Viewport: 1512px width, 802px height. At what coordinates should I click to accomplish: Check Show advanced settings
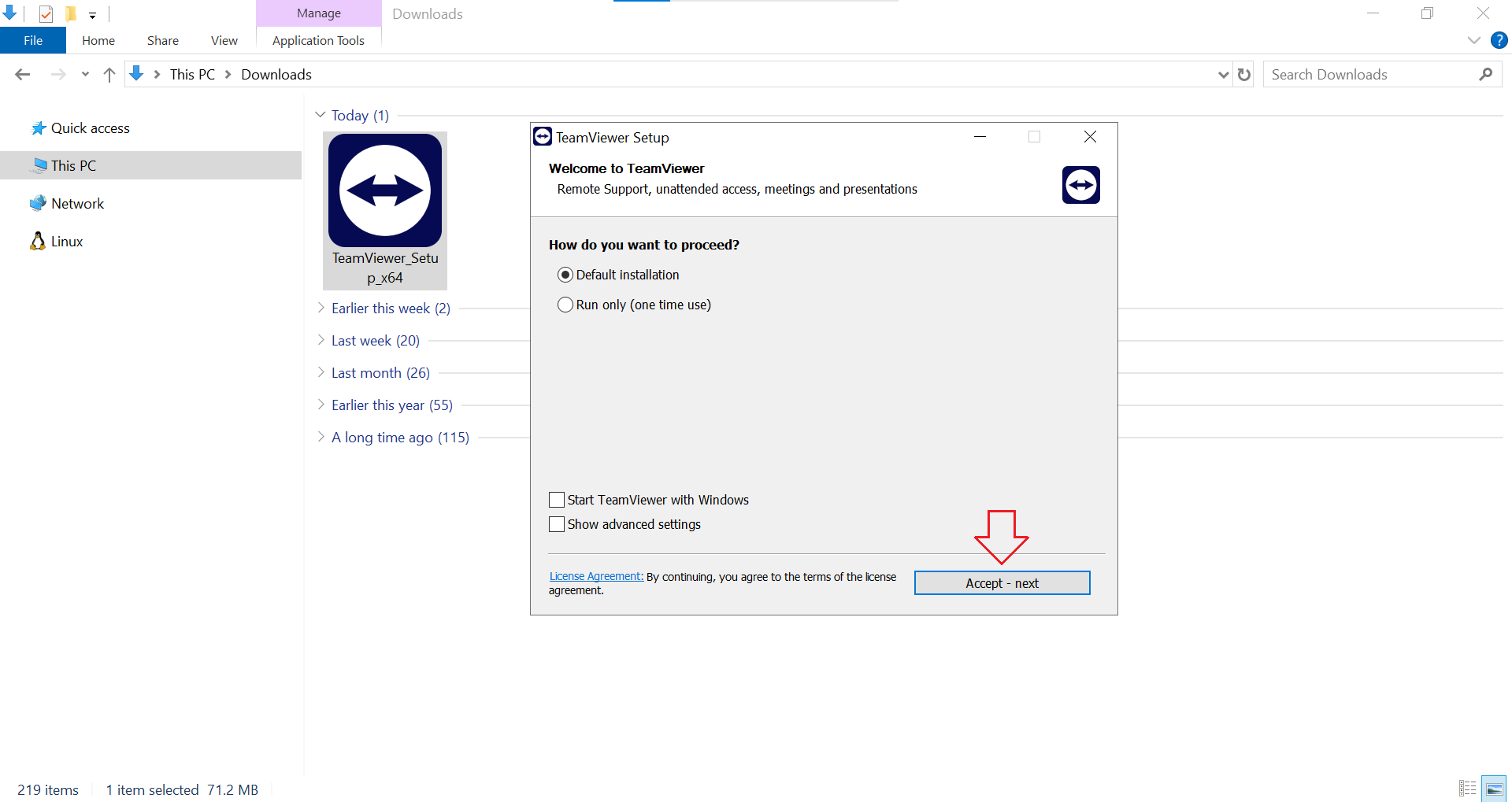[557, 524]
